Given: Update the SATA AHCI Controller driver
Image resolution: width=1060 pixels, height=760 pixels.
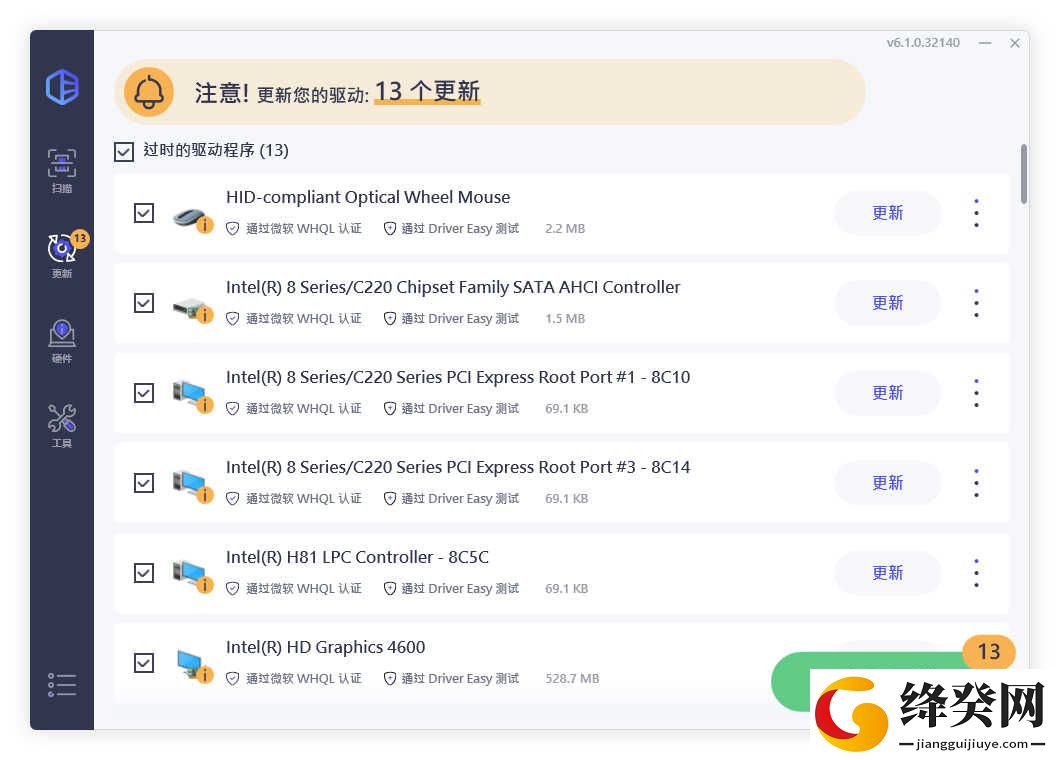Looking at the screenshot, I should click(888, 303).
